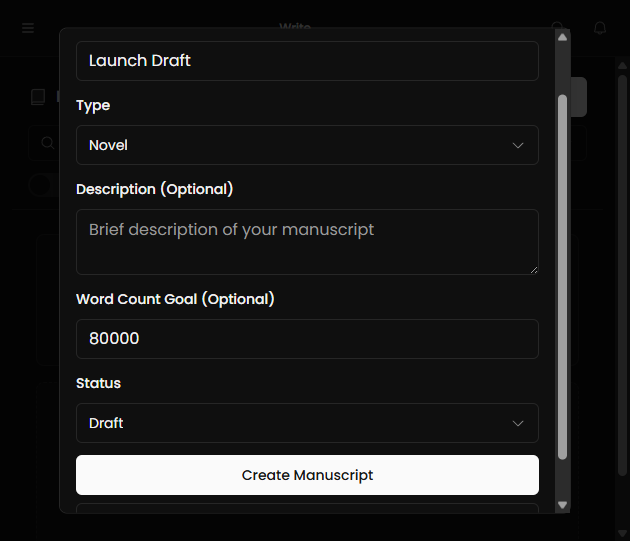The height and width of the screenshot is (541, 630).
Task: Click the dialog scrollbar up arrow
Action: click(562, 37)
